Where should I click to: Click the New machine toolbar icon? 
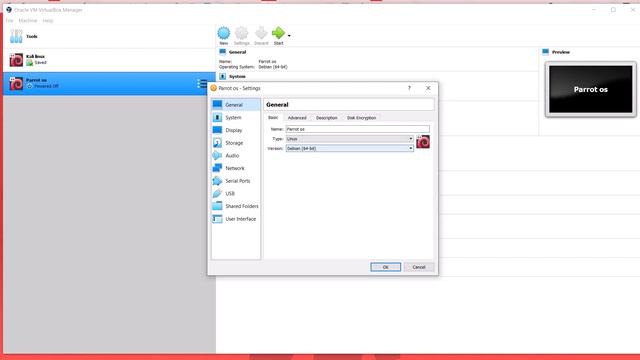[x=224, y=33]
